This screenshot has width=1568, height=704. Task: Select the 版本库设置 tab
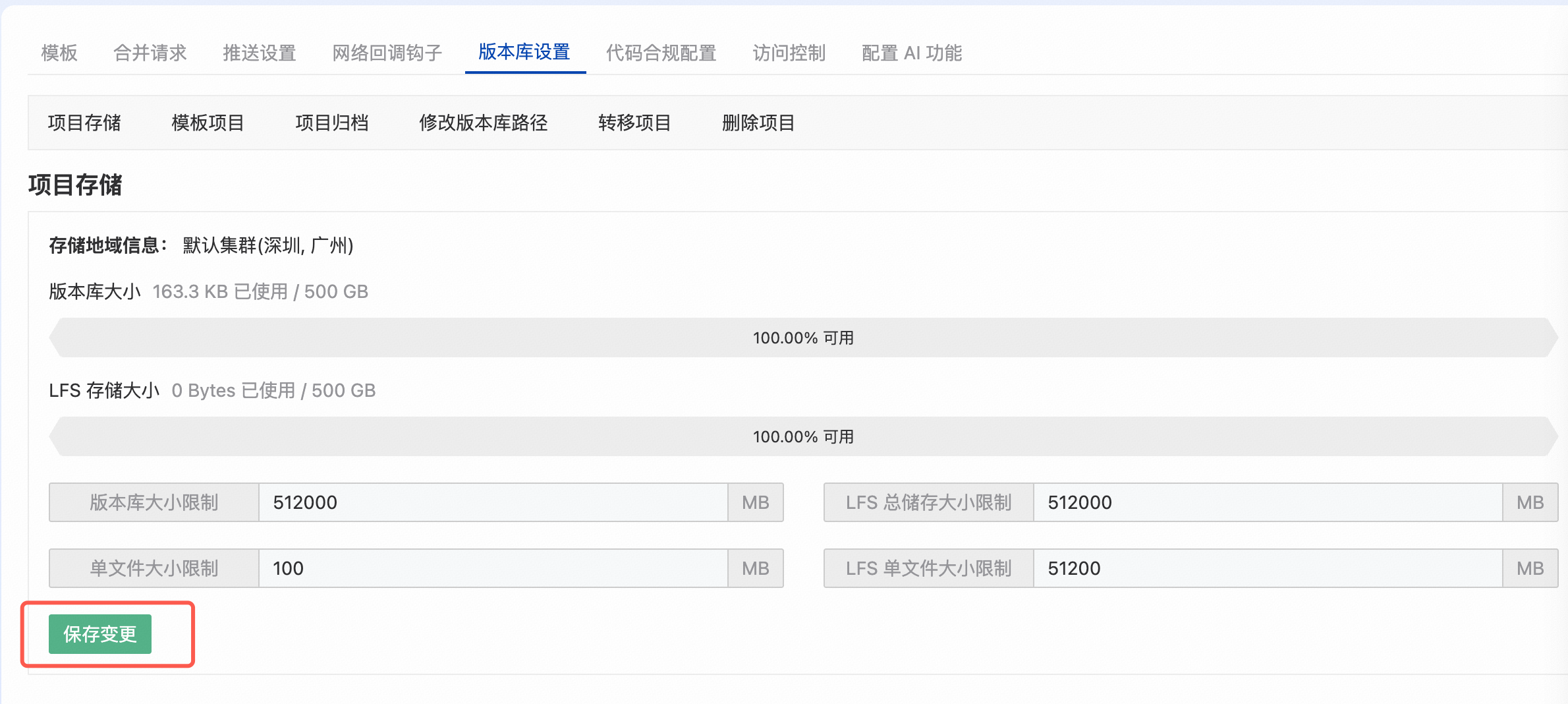tap(524, 52)
